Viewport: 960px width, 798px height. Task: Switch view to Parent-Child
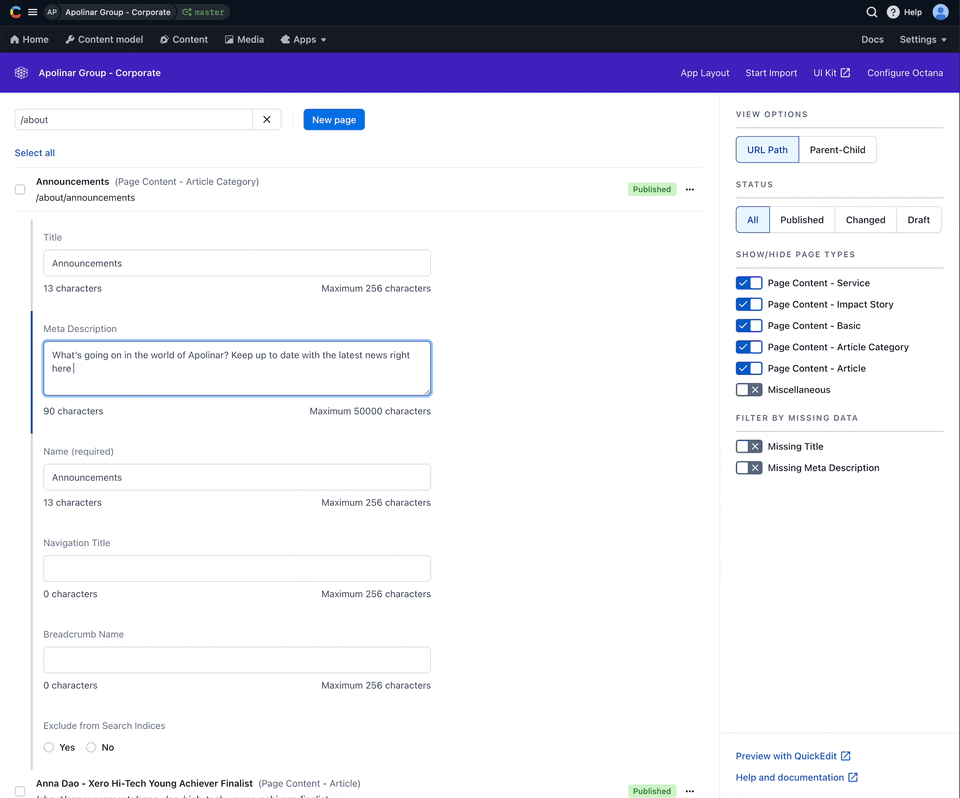(838, 150)
